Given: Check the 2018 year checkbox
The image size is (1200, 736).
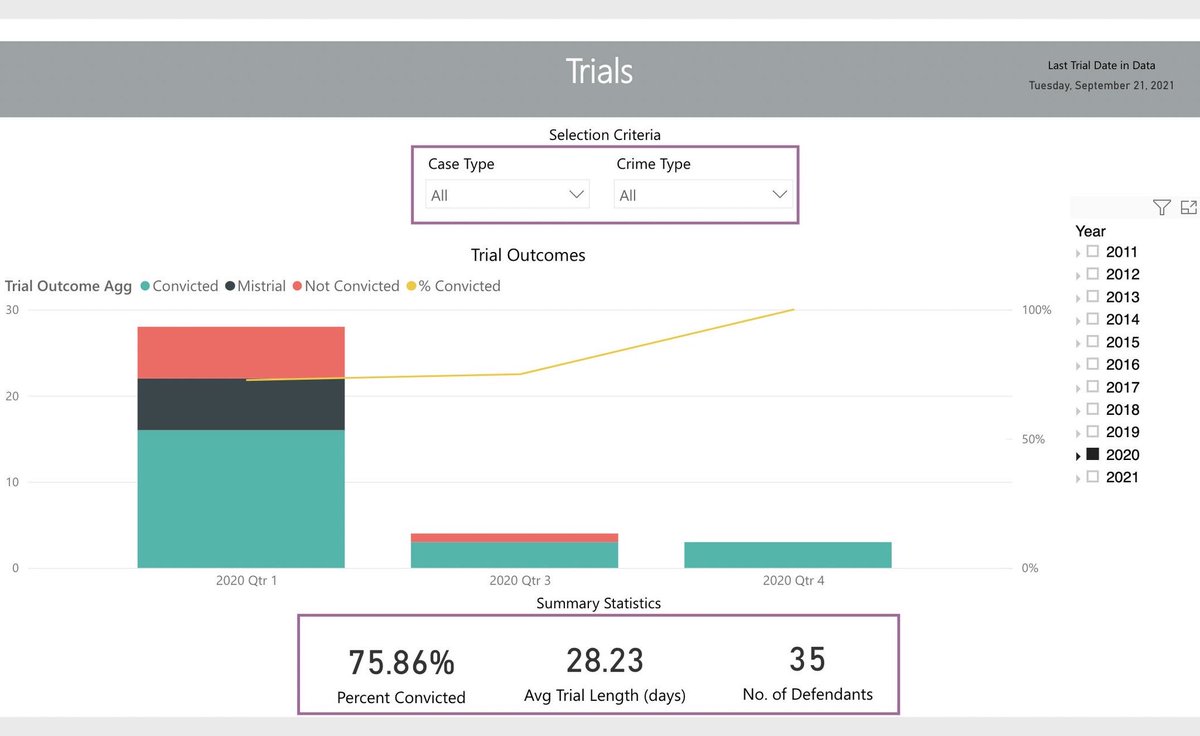Looking at the screenshot, I should click(1093, 409).
